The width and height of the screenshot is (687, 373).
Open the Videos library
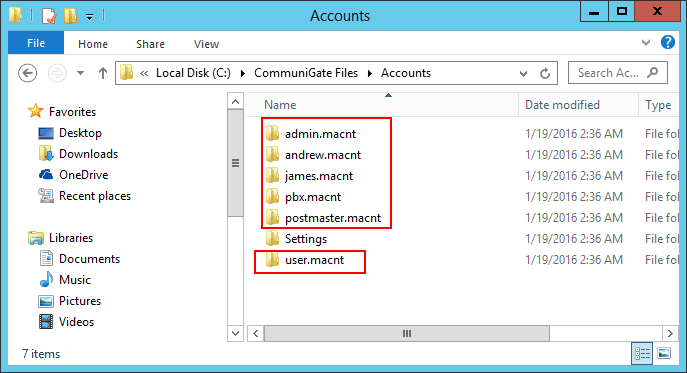point(76,322)
